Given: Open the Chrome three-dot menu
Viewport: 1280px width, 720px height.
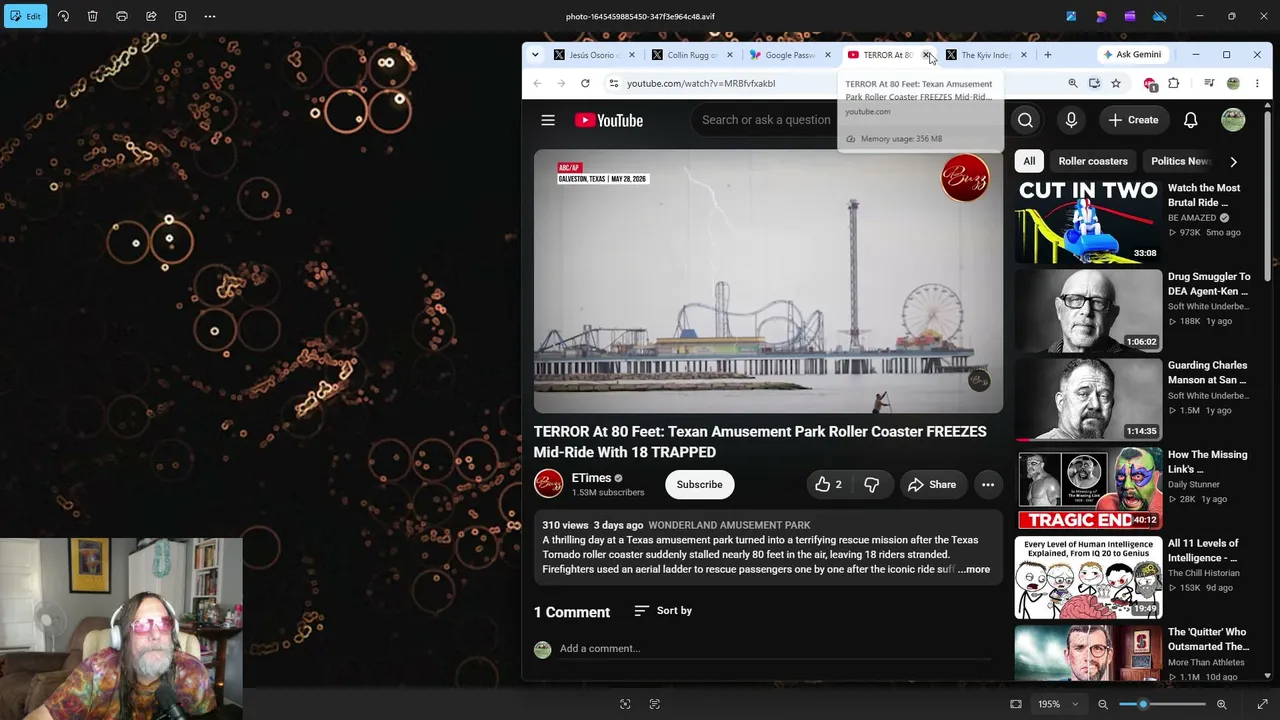Looking at the screenshot, I should click(1257, 83).
